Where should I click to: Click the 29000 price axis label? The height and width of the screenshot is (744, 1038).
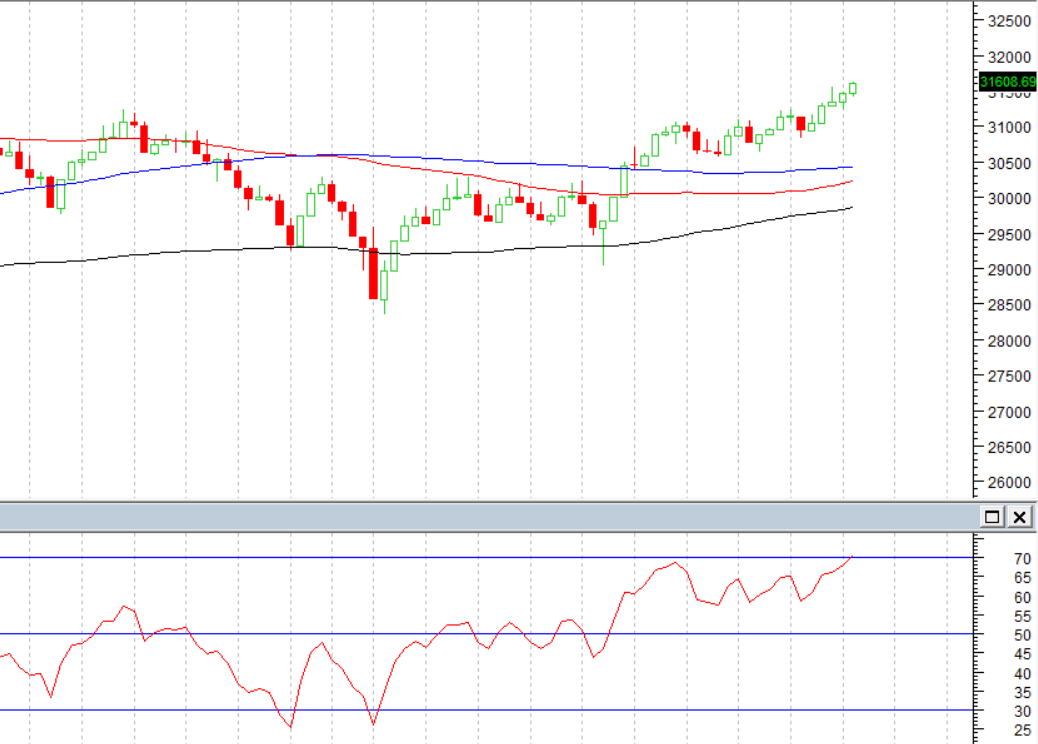pyautogui.click(x=1008, y=269)
